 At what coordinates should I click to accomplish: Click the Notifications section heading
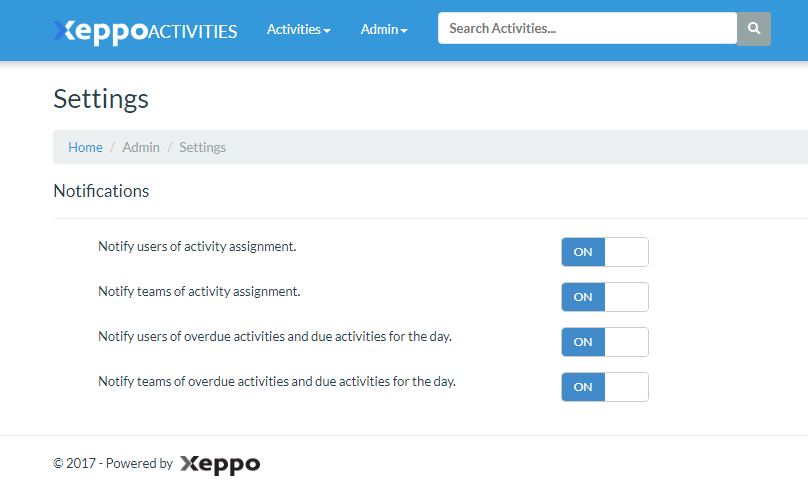[x=101, y=191]
